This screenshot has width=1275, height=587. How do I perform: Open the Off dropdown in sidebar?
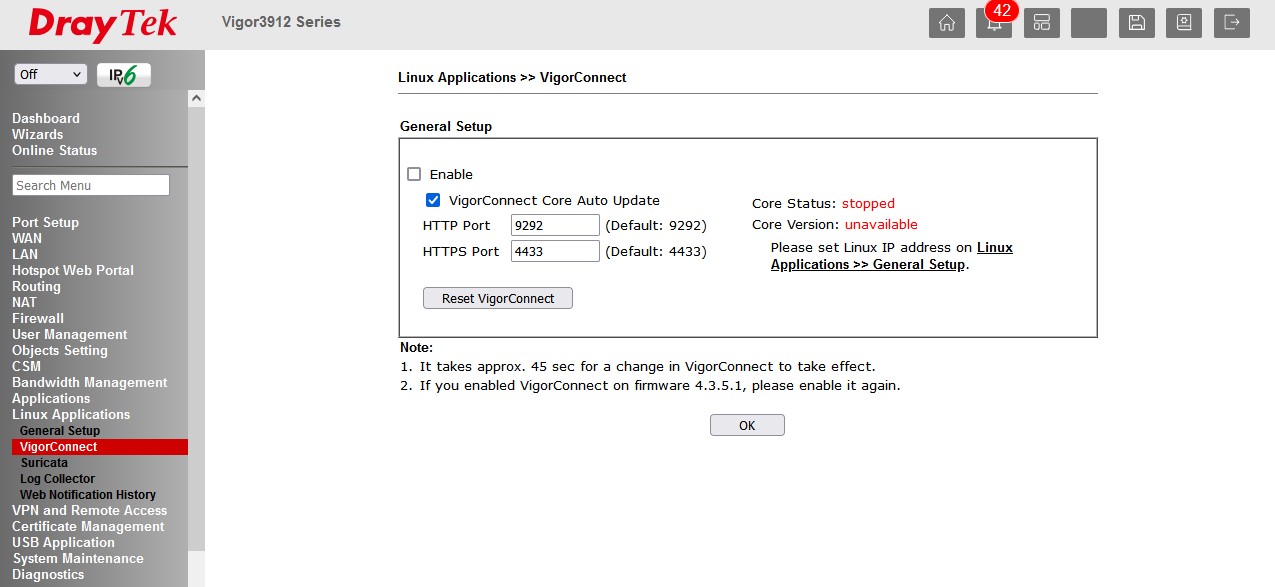point(51,75)
